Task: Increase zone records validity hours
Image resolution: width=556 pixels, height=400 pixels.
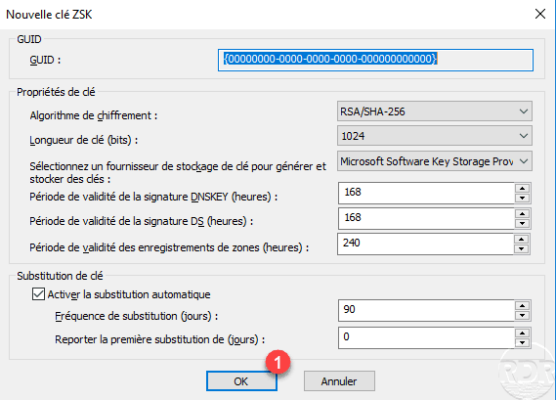Action: (522, 239)
